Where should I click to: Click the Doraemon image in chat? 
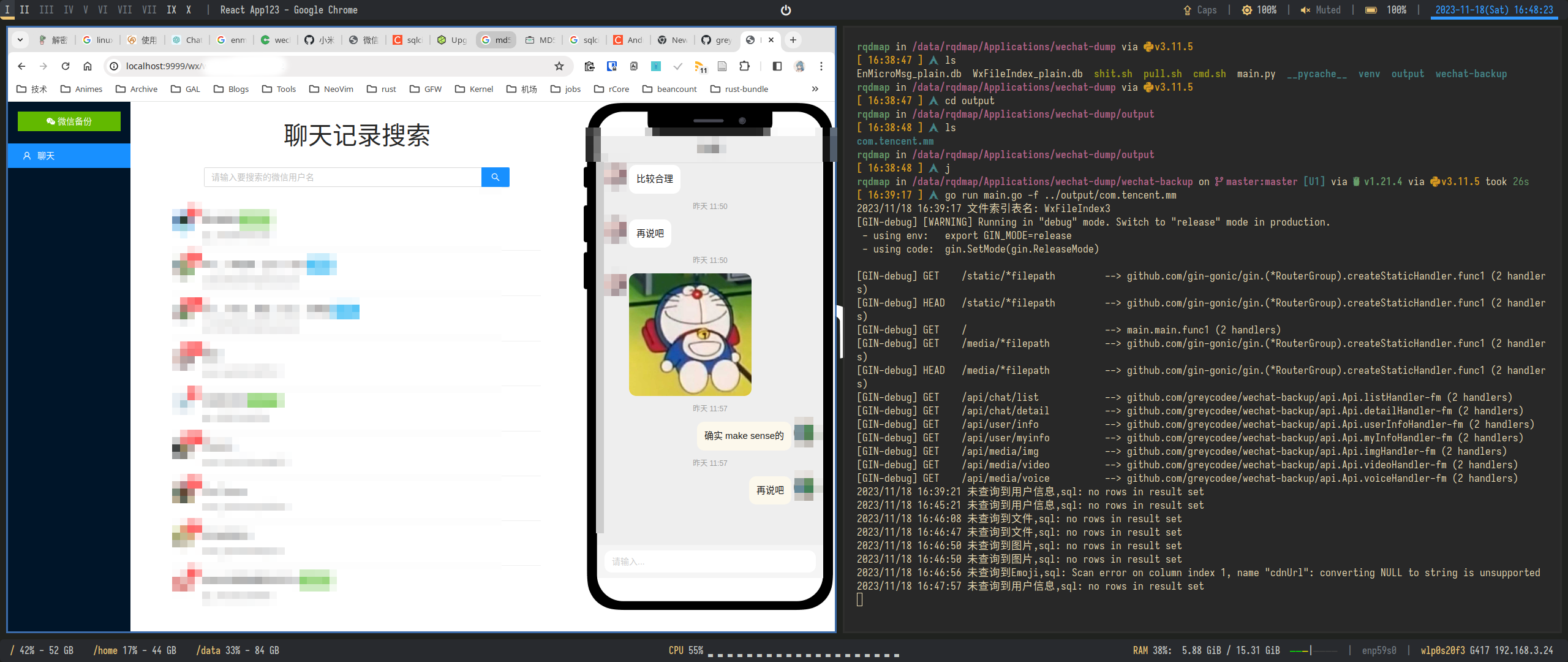(x=690, y=334)
